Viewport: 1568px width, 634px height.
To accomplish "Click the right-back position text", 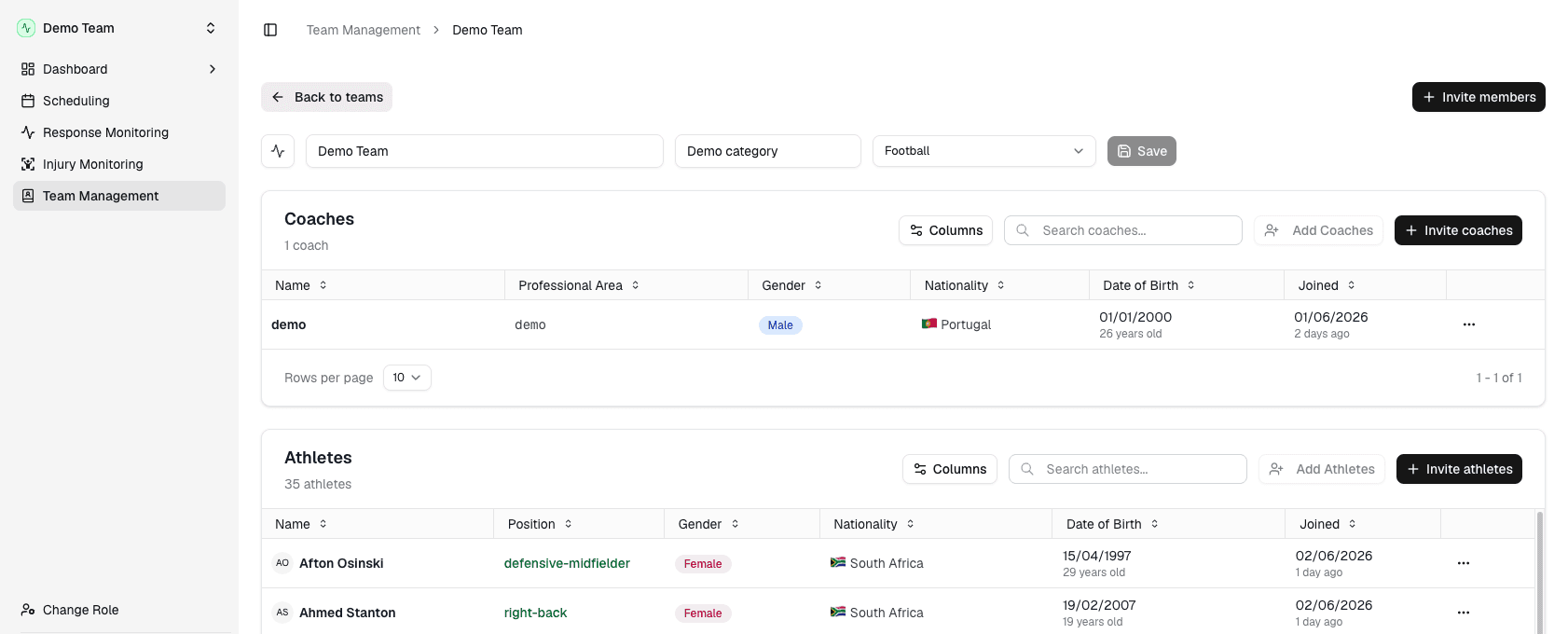I will click(x=535, y=613).
